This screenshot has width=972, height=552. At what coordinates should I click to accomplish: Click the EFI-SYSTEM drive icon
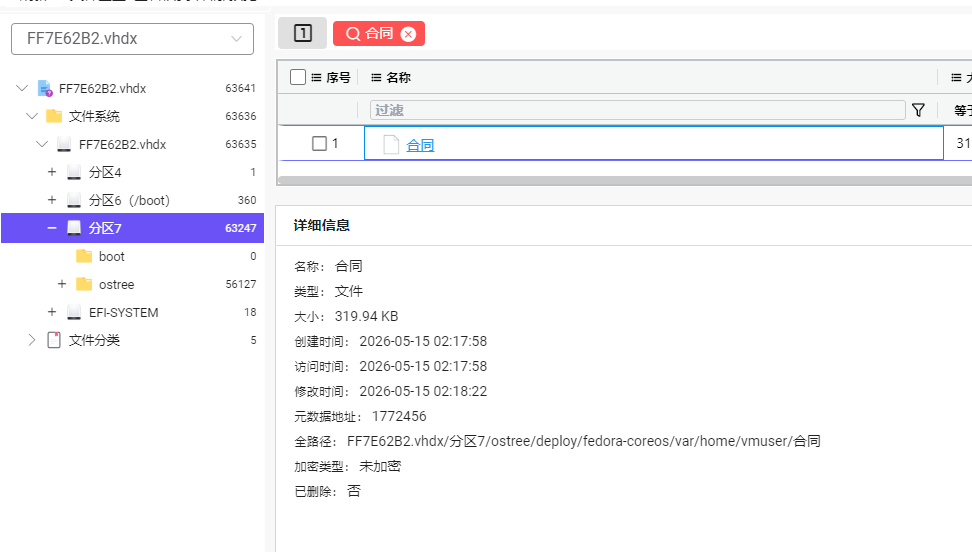coord(74,312)
